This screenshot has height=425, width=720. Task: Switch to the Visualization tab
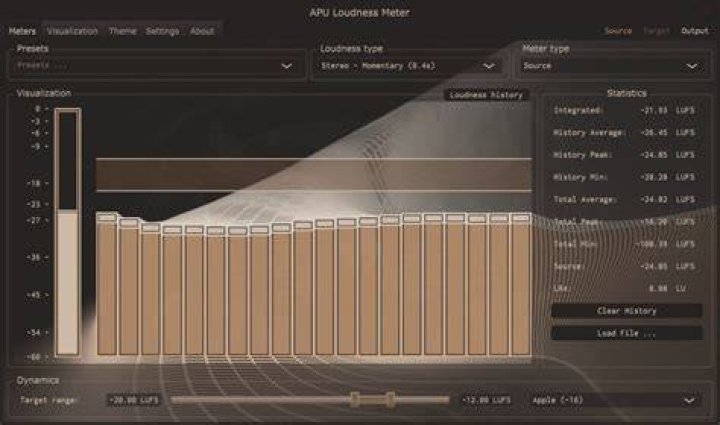coord(72,31)
